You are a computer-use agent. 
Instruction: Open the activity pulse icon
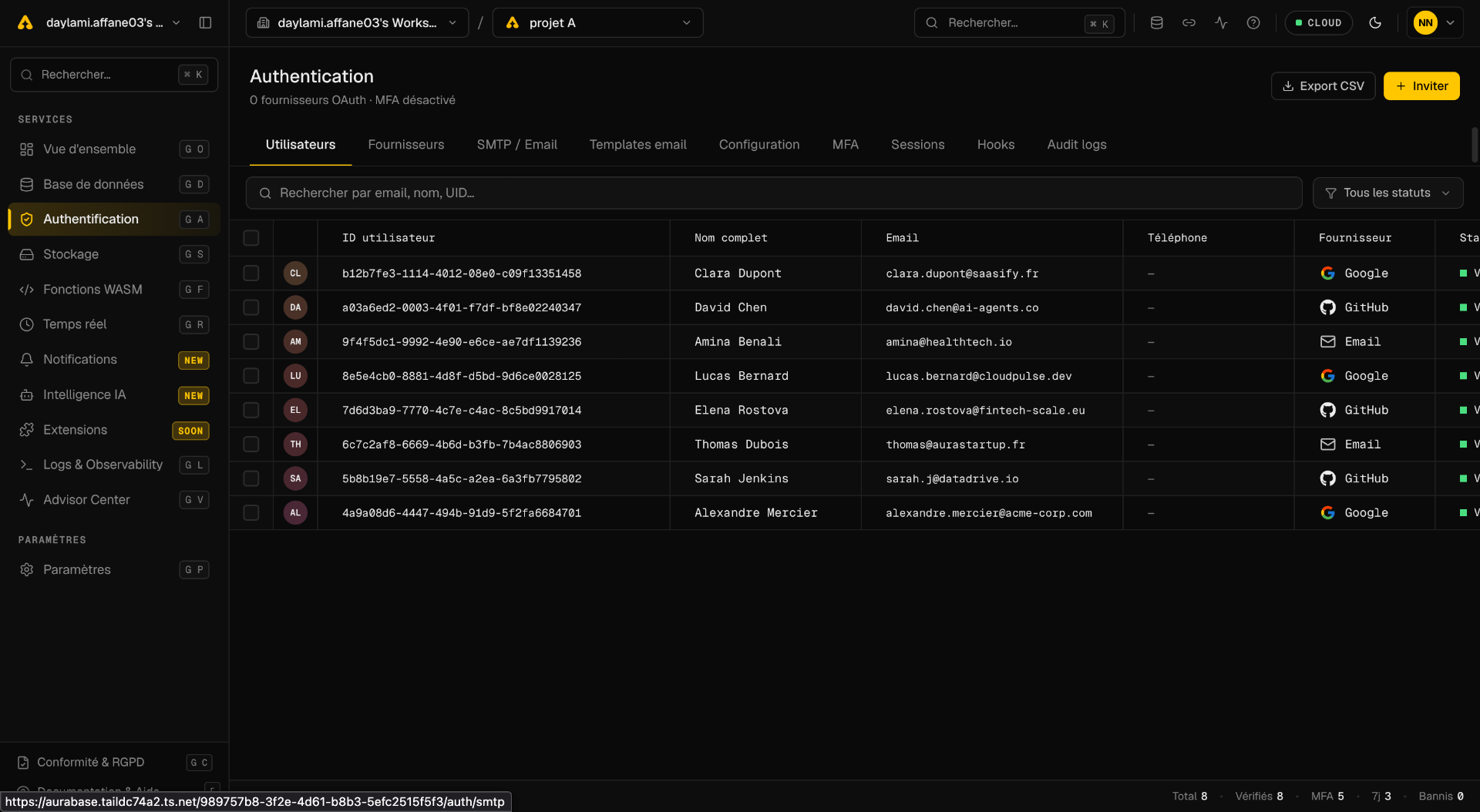click(1221, 22)
